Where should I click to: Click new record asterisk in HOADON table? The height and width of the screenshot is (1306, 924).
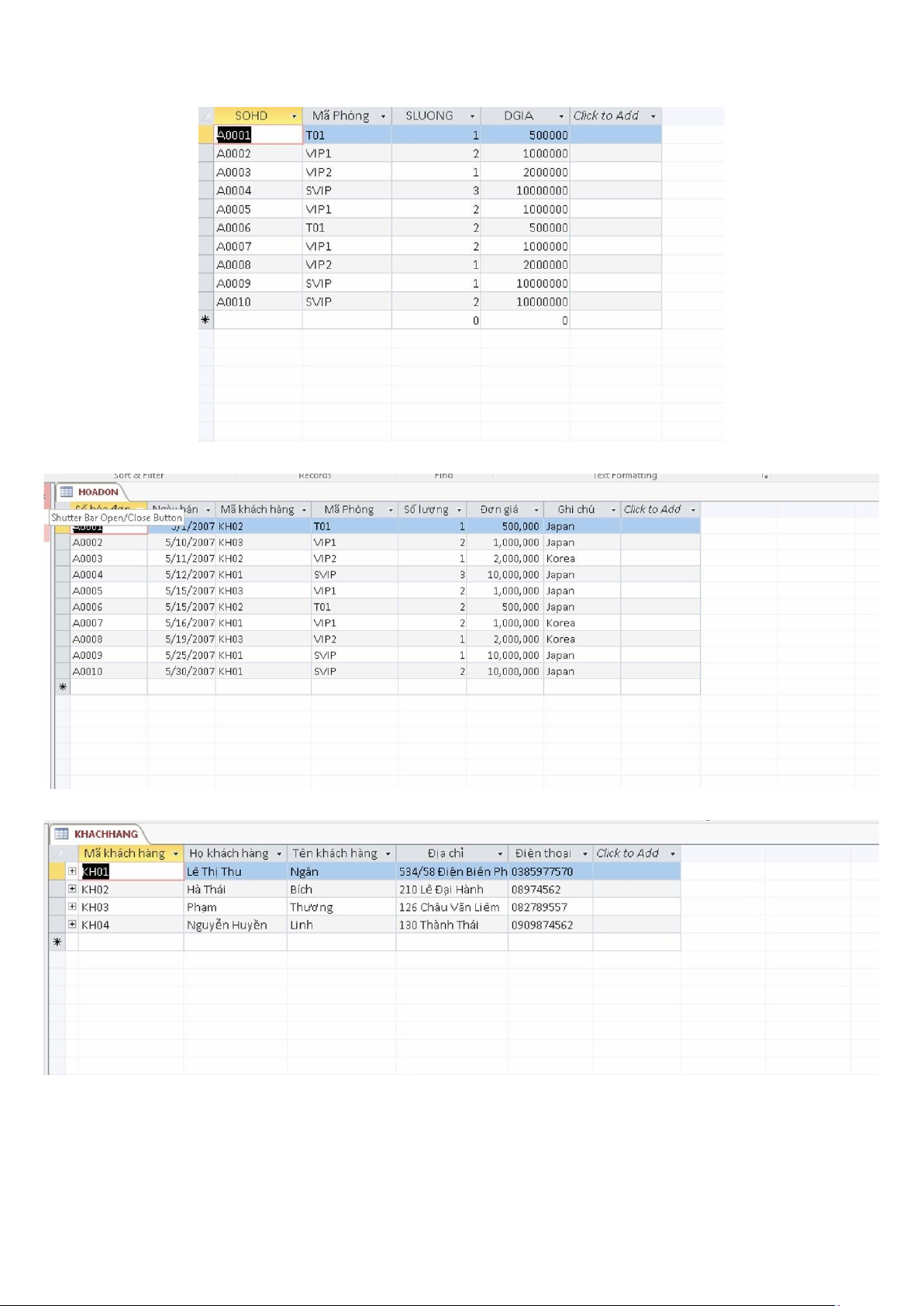(x=63, y=687)
